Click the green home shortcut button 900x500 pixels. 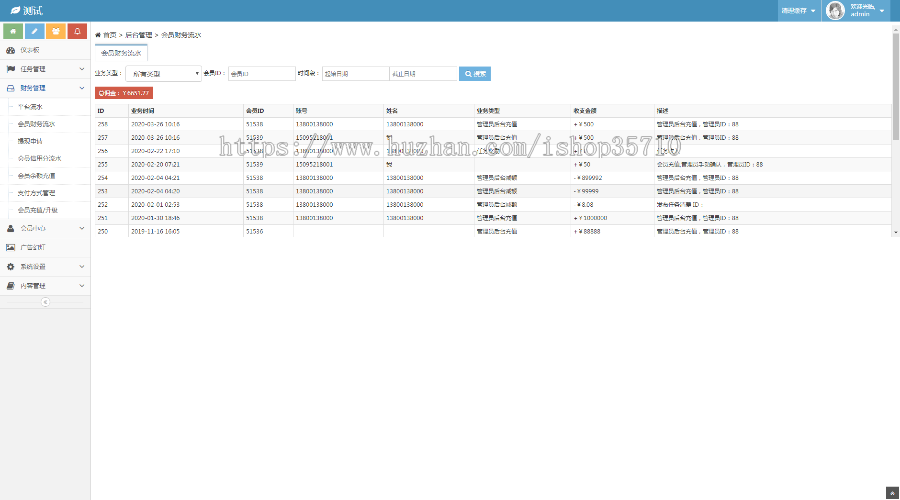[x=12, y=31]
